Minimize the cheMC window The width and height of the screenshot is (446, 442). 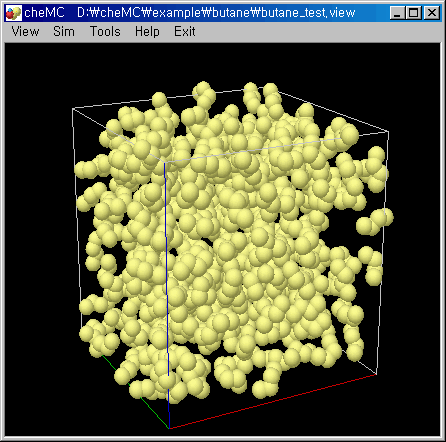coord(397,13)
